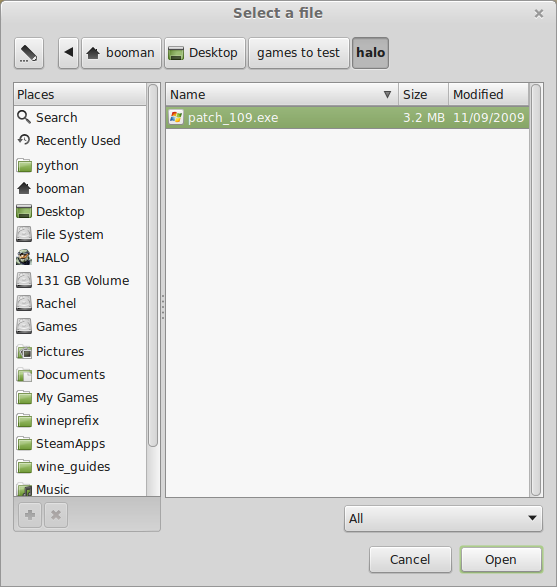Viewport: 557px width, 587px height.
Task: Click the Cancel button
Action: point(410,560)
